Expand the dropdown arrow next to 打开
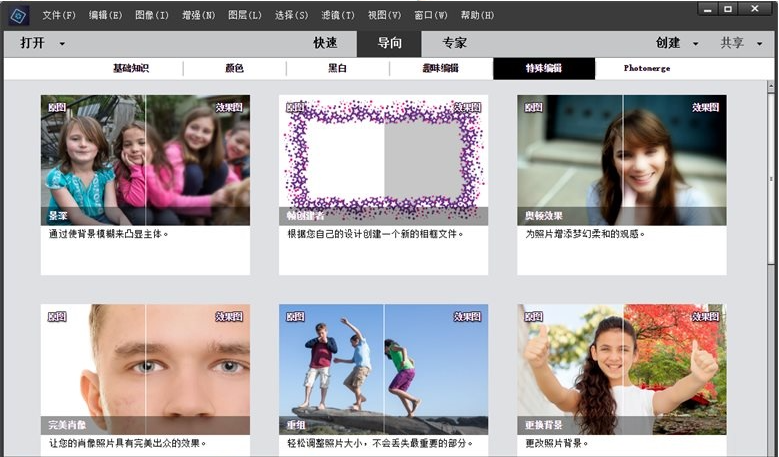 point(62,44)
